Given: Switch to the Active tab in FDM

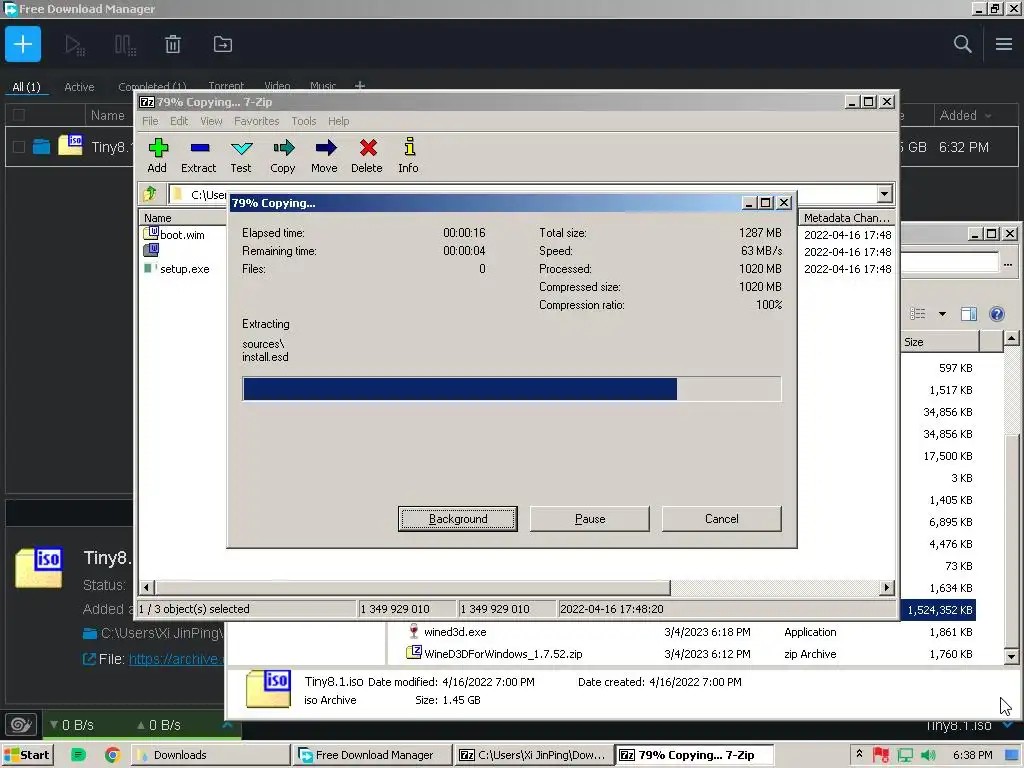Looking at the screenshot, I should [x=79, y=87].
